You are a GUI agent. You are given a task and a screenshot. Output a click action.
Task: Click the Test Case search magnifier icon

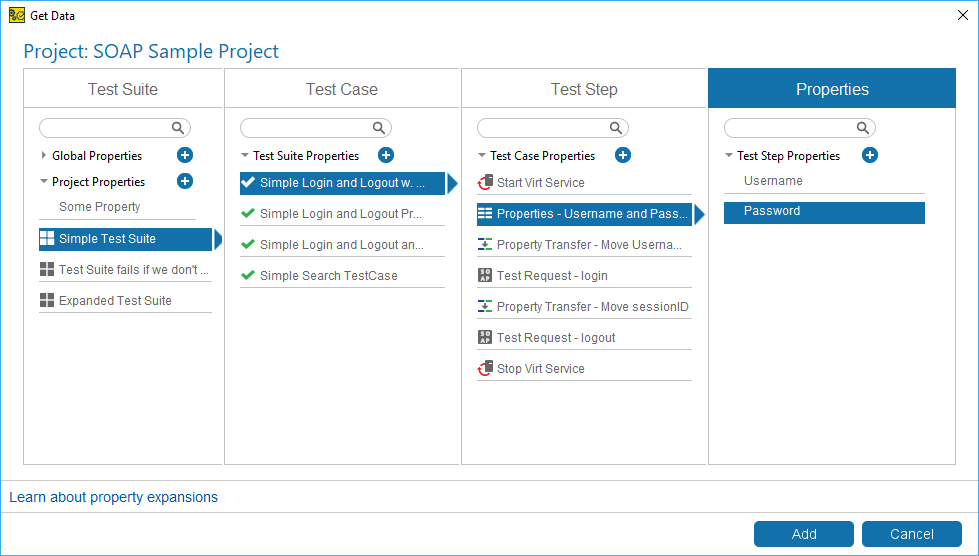click(x=379, y=128)
